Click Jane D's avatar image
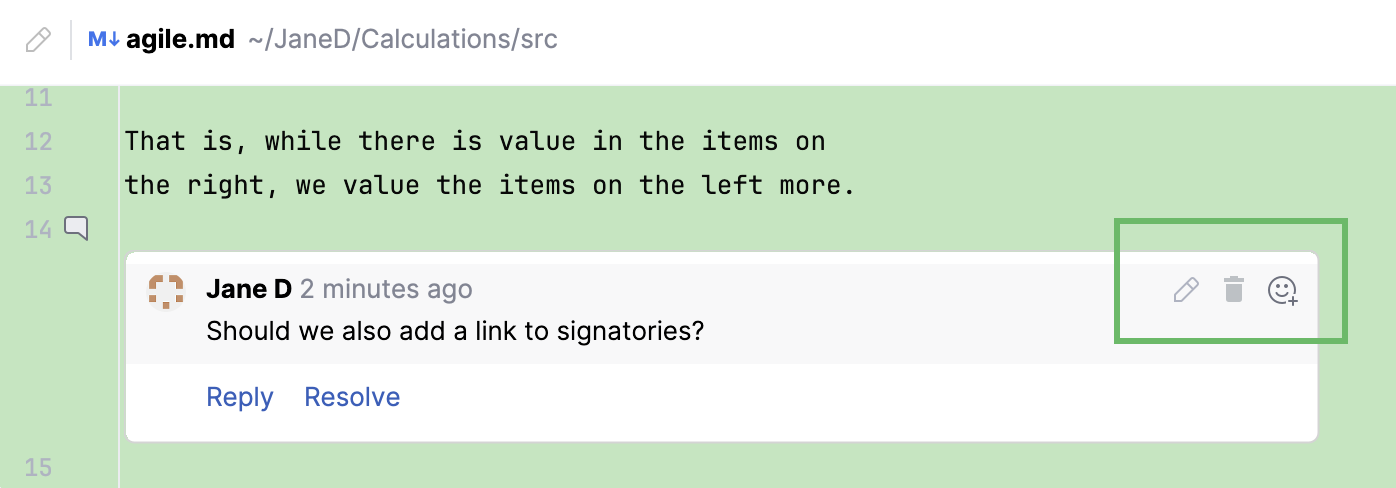Viewport: 1396px width, 488px height. 166,291
